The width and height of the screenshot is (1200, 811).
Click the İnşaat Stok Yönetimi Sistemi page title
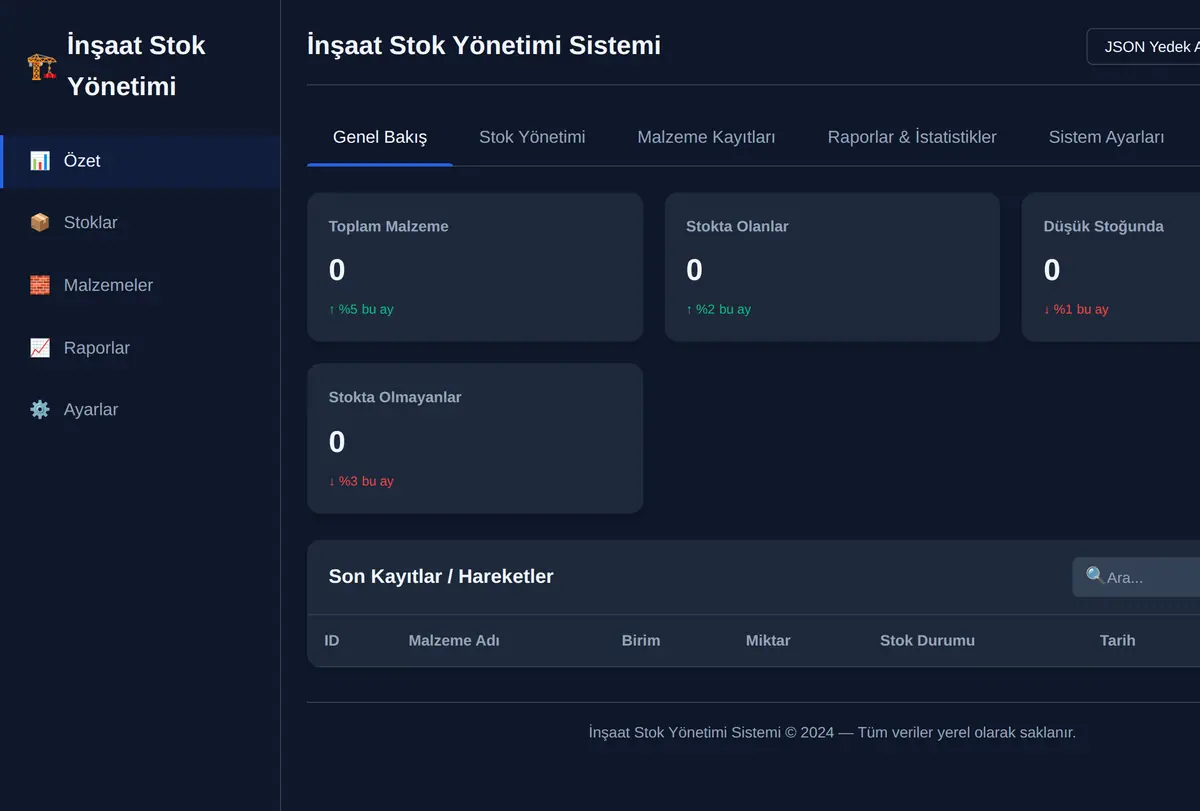point(484,45)
